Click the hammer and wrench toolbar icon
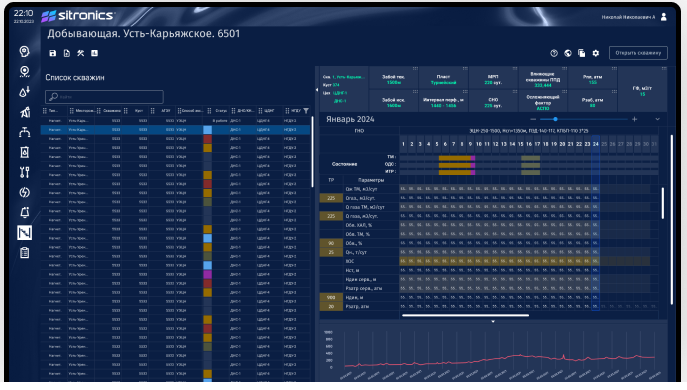This screenshot has height=390, width=687. pyautogui.click(x=80, y=53)
